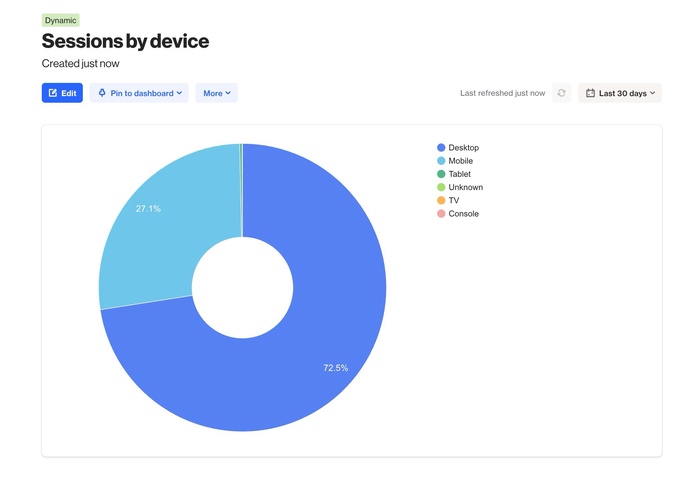Toggle Tablet series in the legend
The width and height of the screenshot is (680, 485).
(x=459, y=174)
